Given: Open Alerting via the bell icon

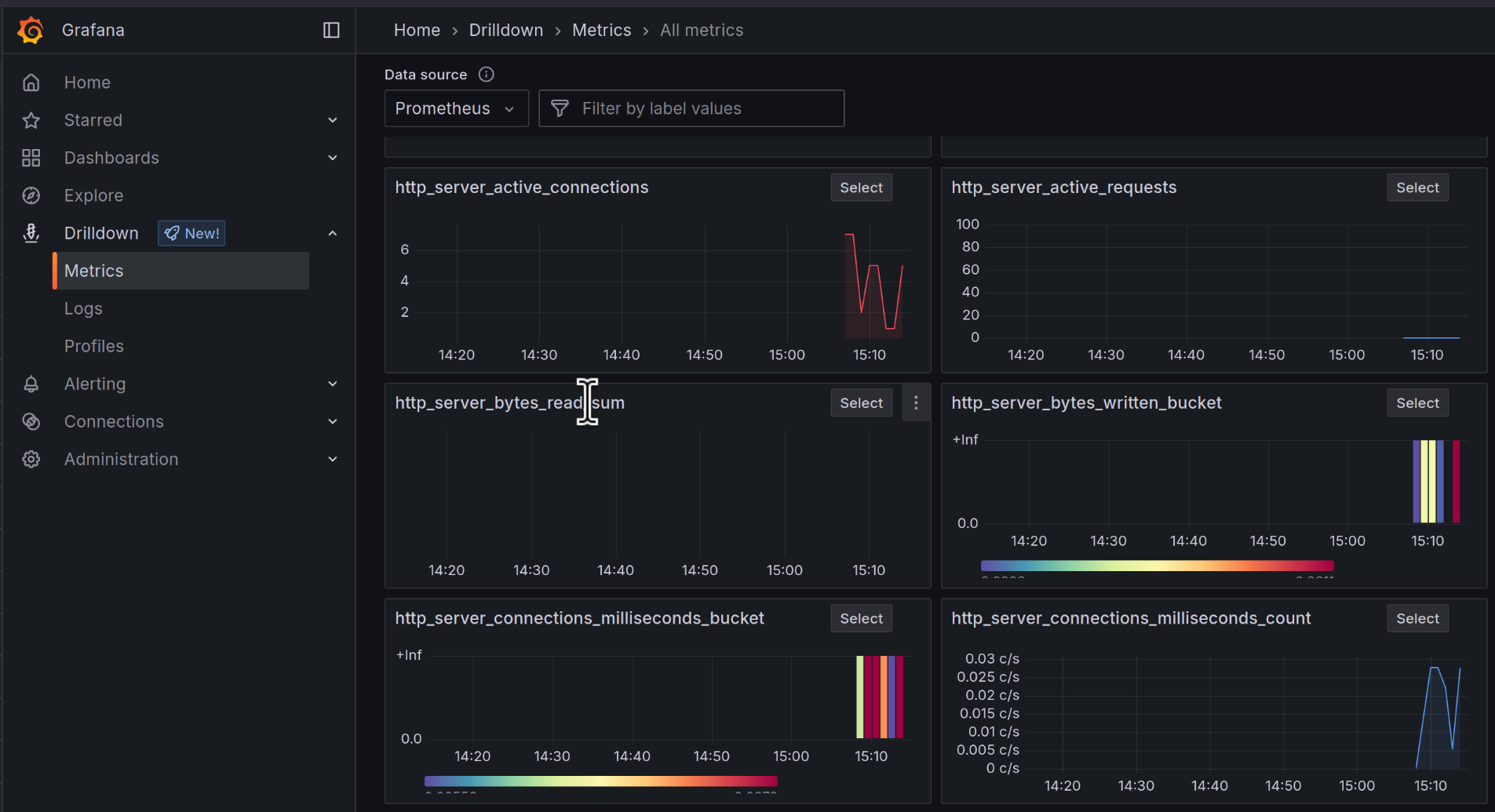Looking at the screenshot, I should (x=31, y=384).
